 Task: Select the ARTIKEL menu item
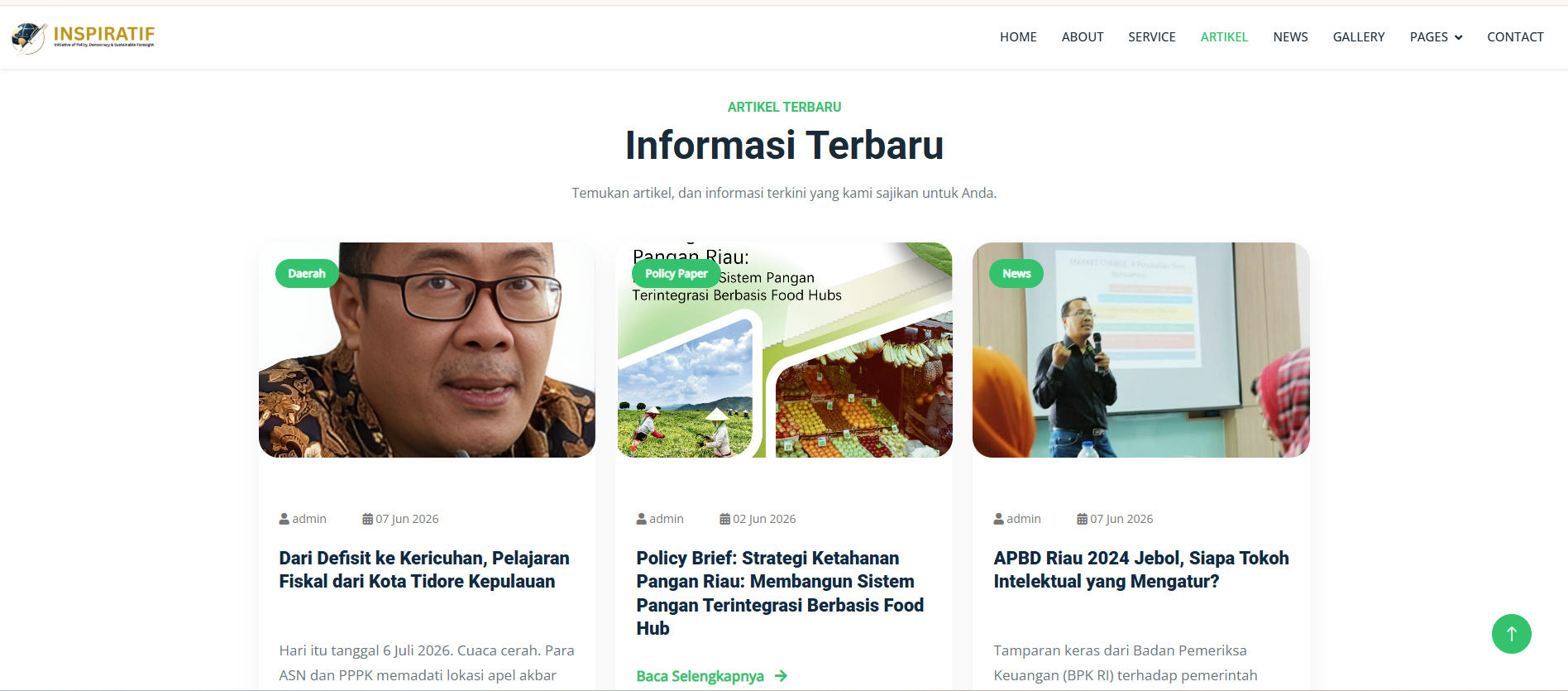pos(1224,37)
